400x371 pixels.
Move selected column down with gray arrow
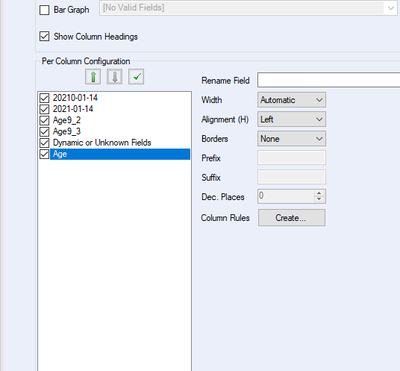[114, 77]
